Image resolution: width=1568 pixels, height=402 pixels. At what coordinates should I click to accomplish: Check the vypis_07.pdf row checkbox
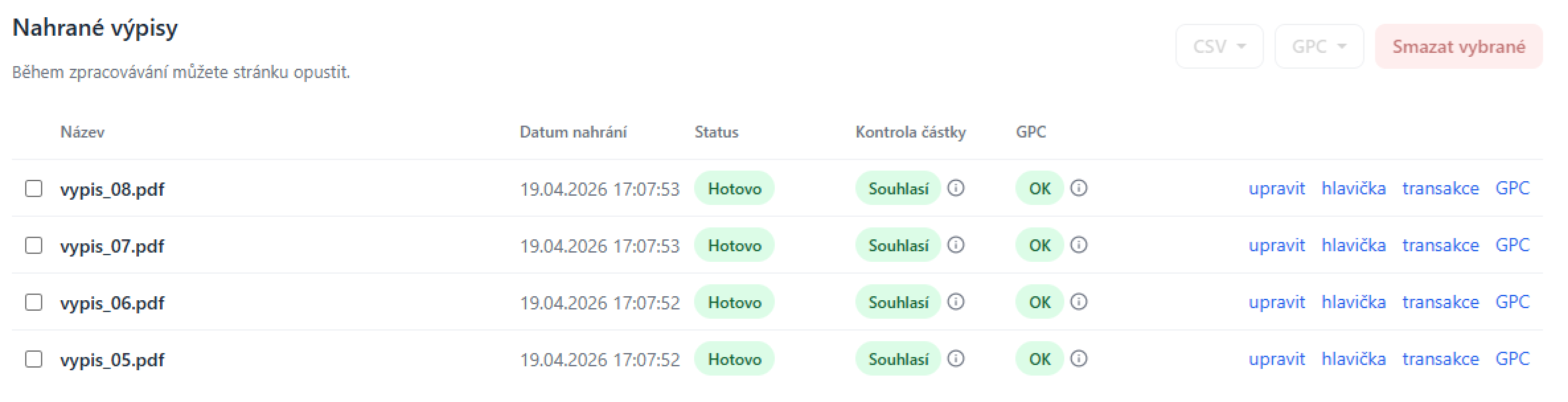click(x=34, y=245)
